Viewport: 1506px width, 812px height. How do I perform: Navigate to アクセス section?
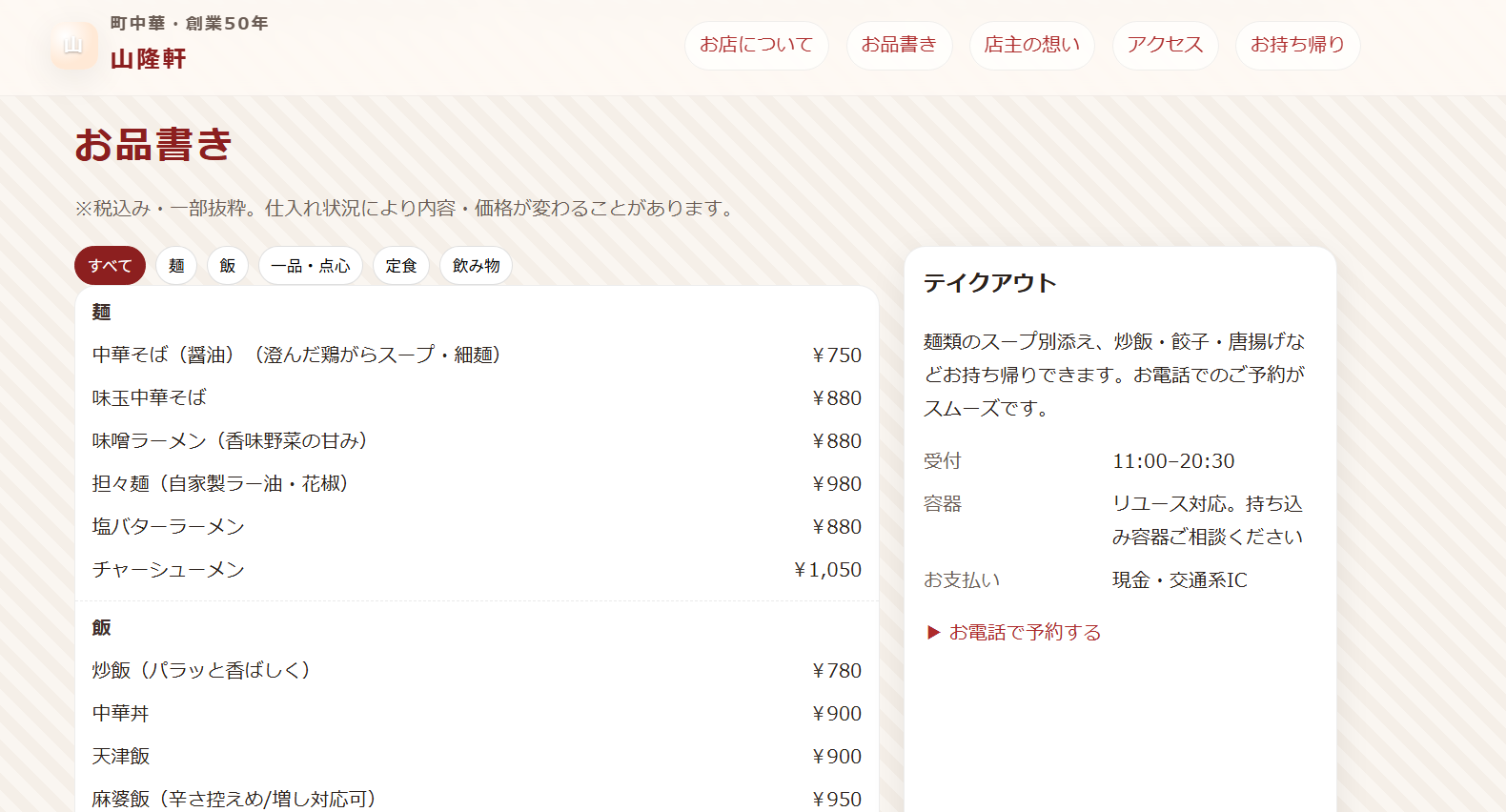coord(1166,46)
